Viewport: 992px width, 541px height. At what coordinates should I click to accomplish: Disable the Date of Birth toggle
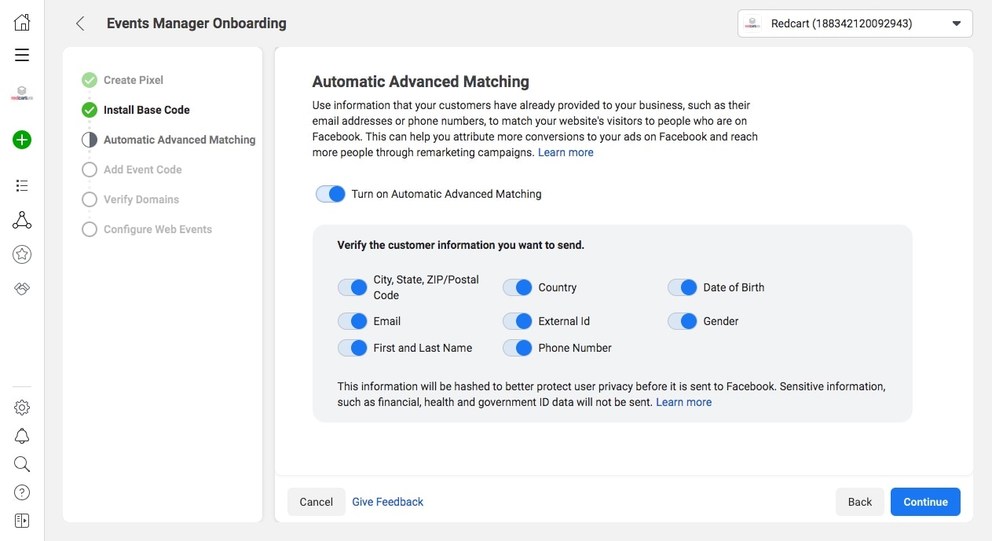click(682, 287)
